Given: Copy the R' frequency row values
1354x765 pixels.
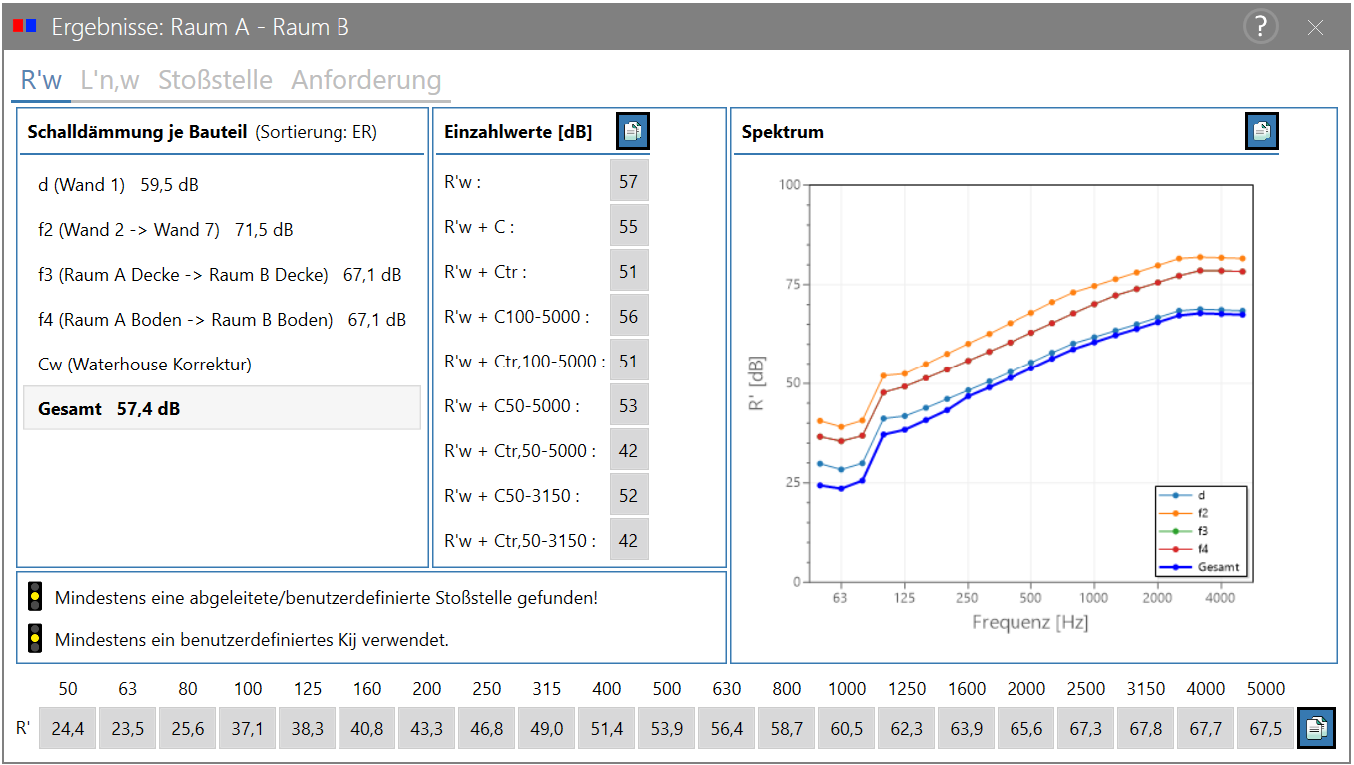Looking at the screenshot, I should coord(1316,727).
